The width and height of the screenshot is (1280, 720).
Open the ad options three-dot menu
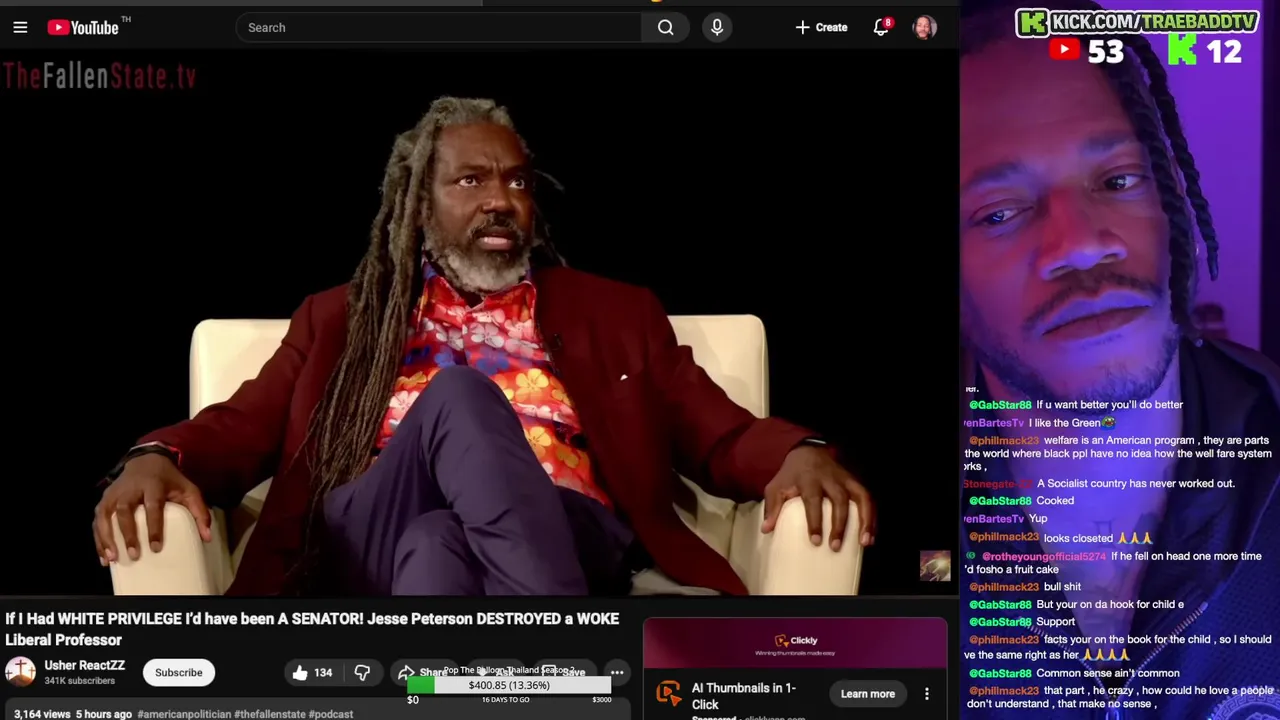click(x=926, y=694)
